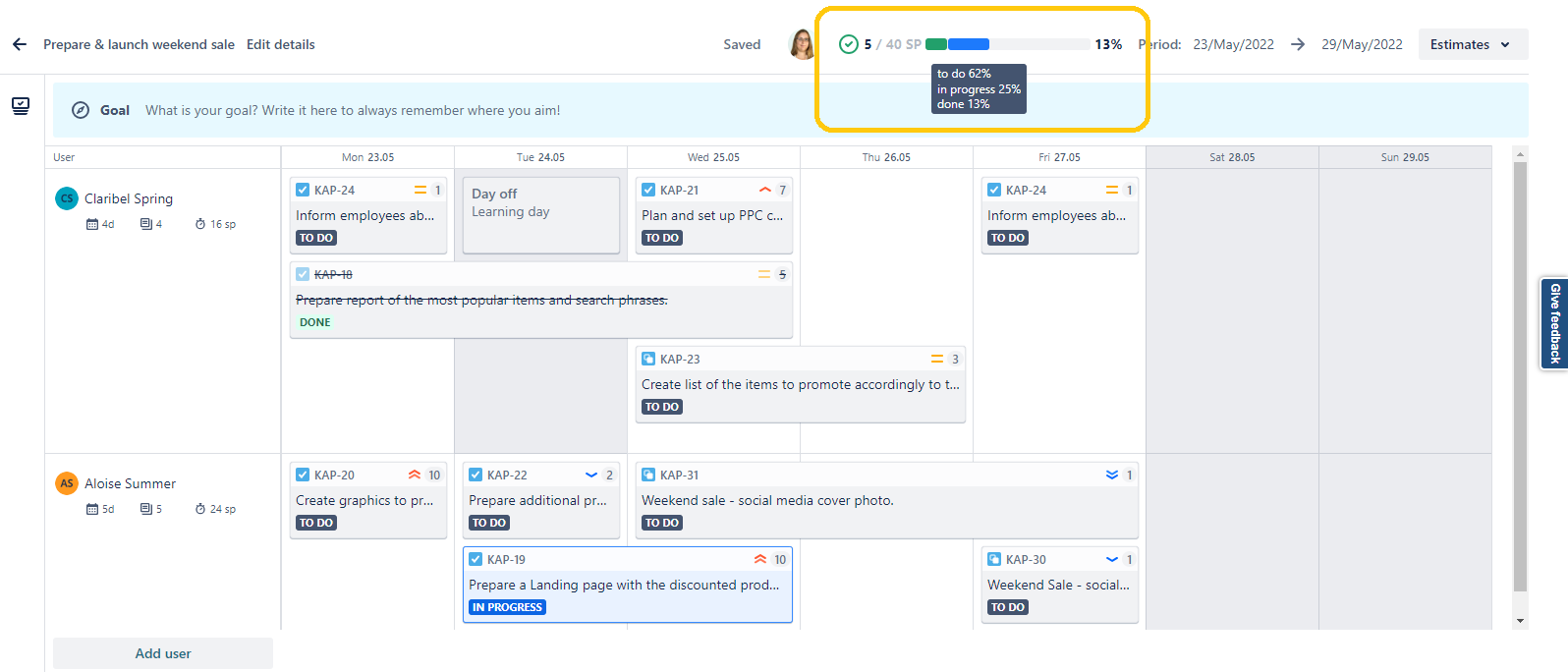This screenshot has height=672, width=1568.
Task: Click the TO DO status on KAP-21
Action: point(662,238)
